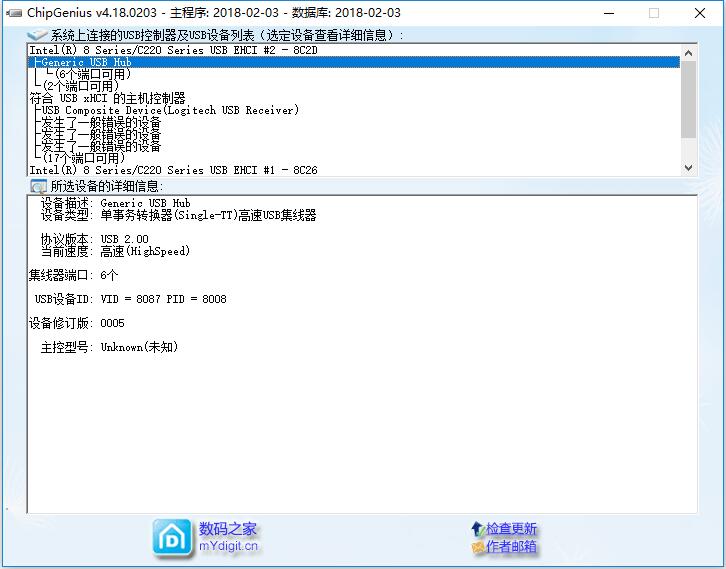Click the 作者邮箱 link
This screenshot has height=569, width=726.
click(511, 547)
